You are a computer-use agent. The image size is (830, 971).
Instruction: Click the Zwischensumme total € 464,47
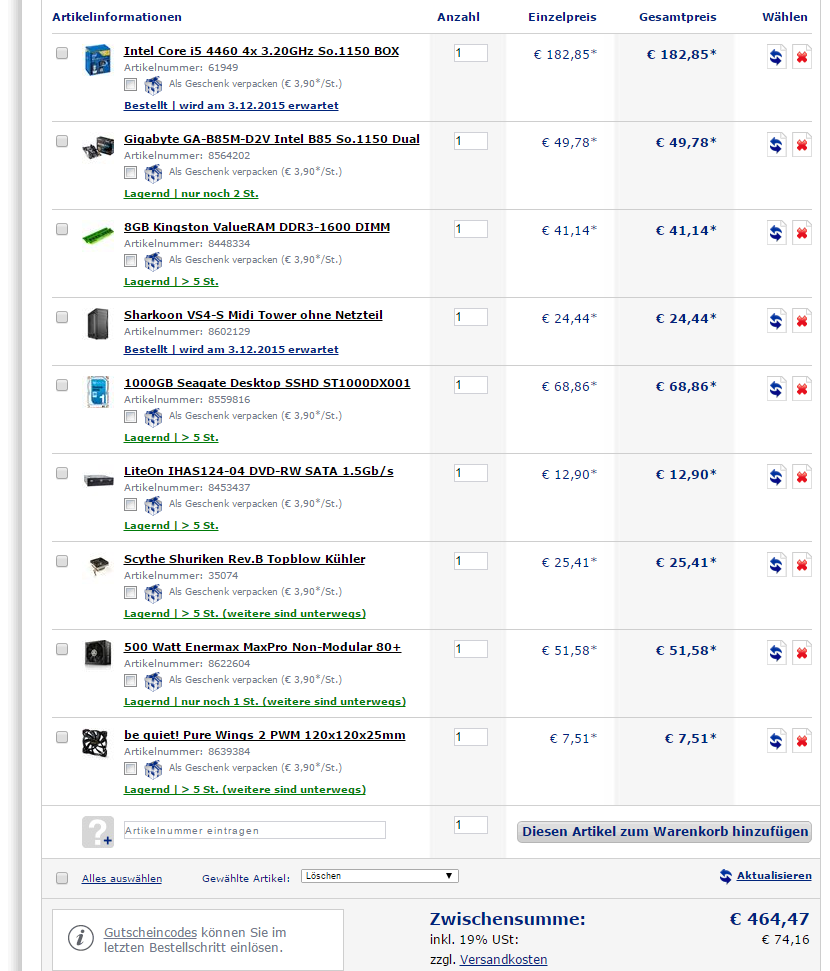click(x=769, y=919)
